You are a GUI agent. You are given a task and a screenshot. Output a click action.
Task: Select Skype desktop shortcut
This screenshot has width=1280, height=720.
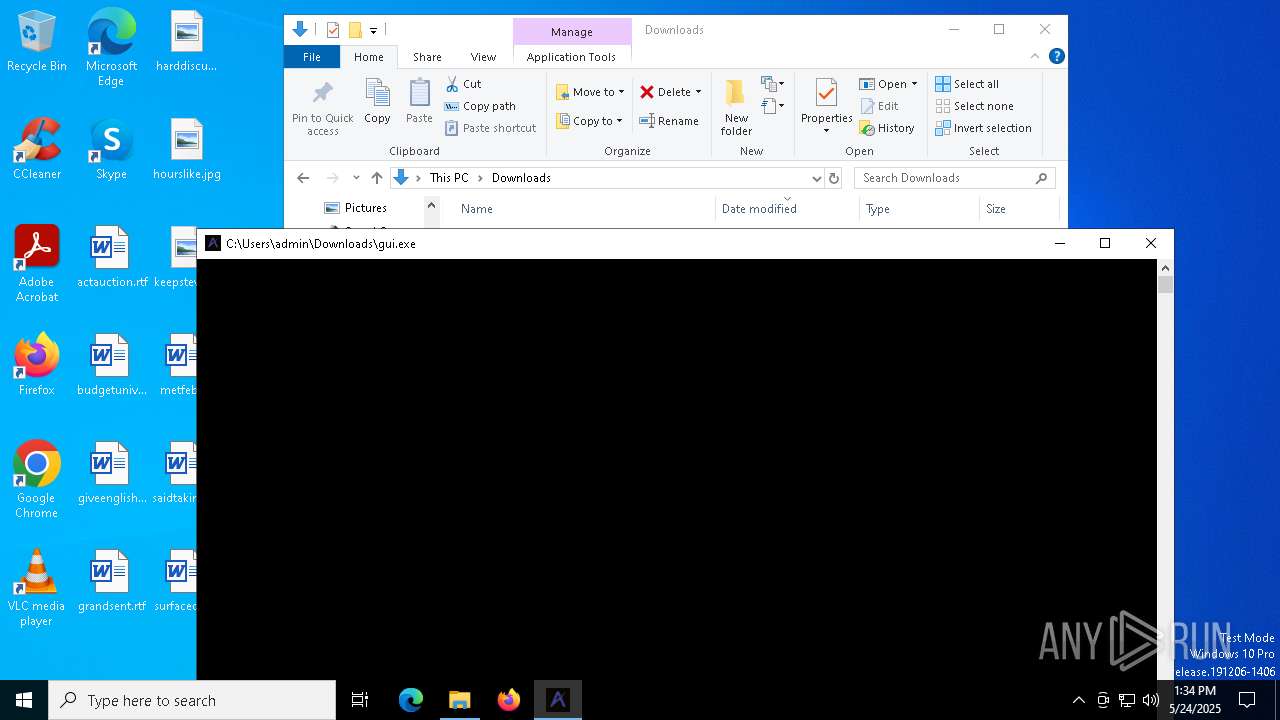coord(111,150)
